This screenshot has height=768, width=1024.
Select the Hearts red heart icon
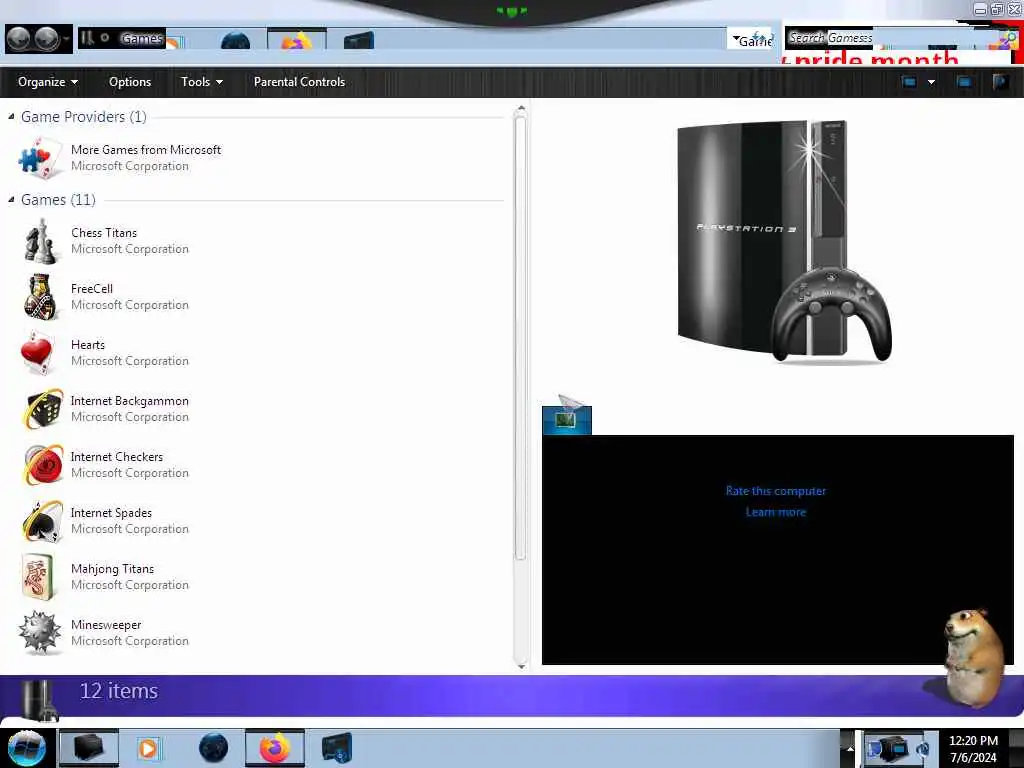pos(37,353)
